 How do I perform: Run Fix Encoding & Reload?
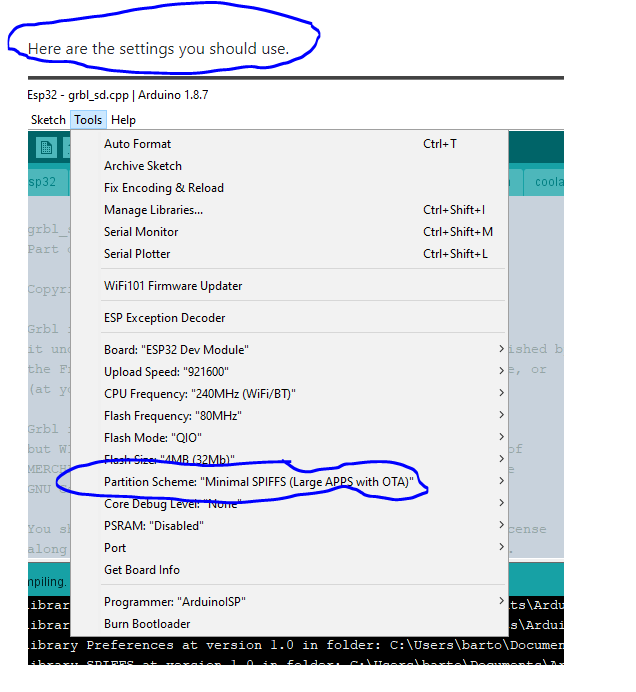click(163, 188)
